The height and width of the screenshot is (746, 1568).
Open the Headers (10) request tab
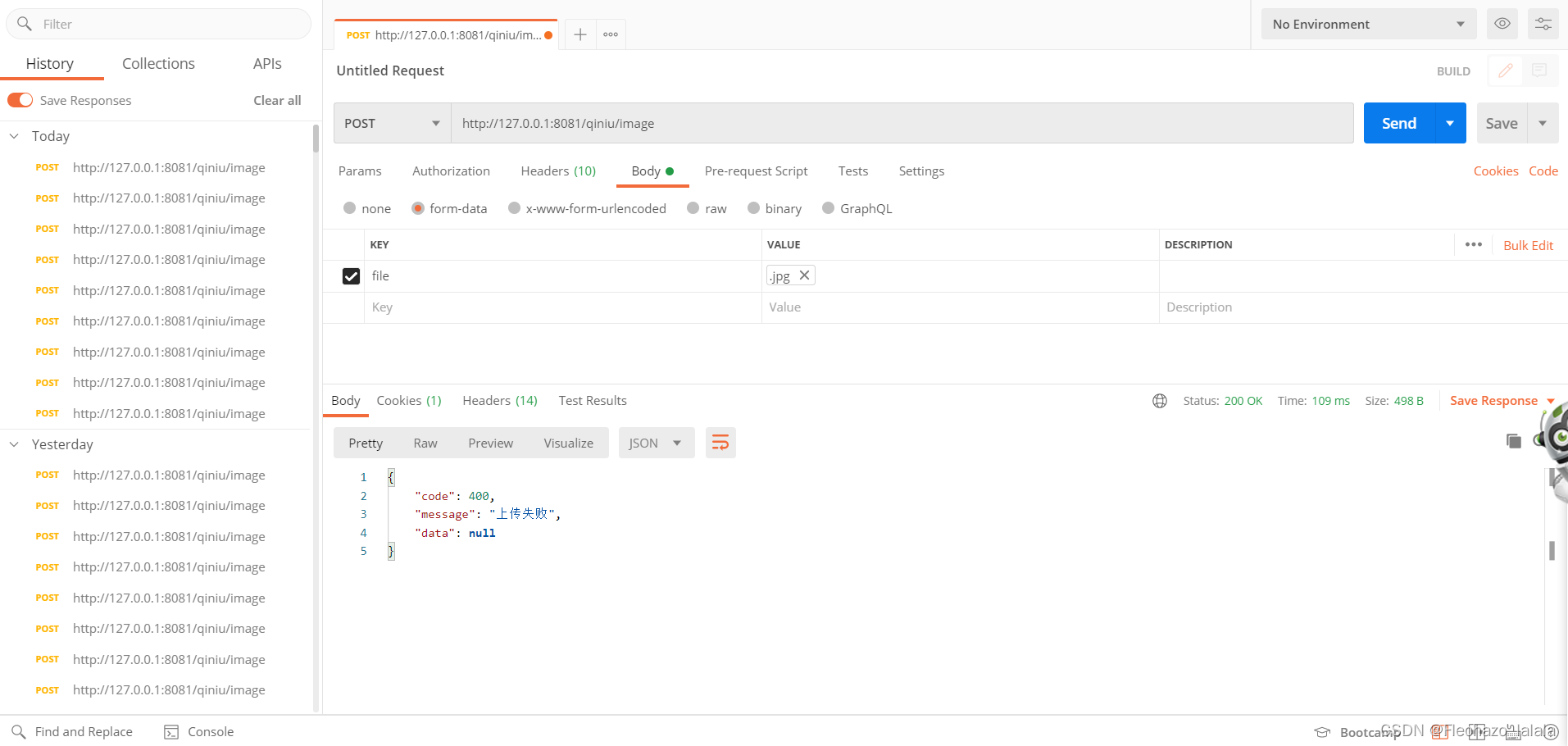click(558, 171)
